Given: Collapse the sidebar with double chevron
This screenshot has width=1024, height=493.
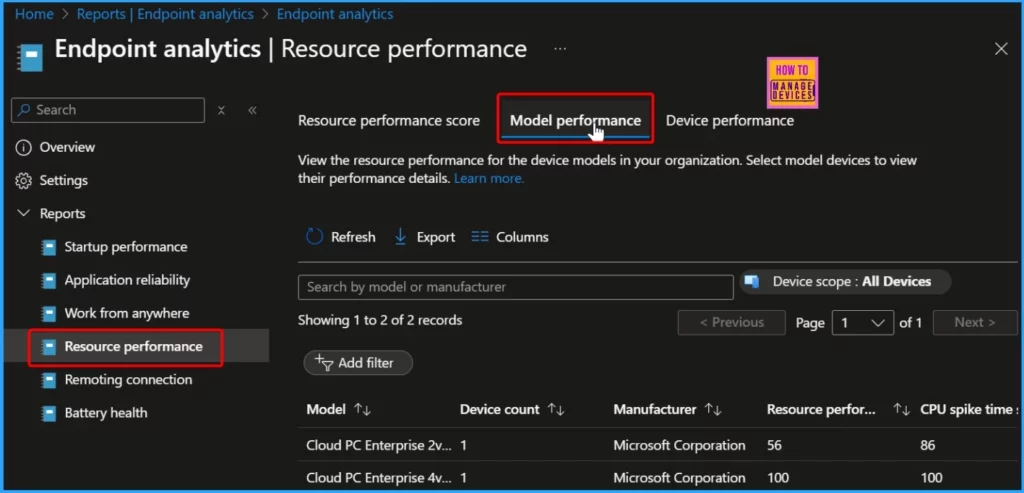Looking at the screenshot, I should (253, 110).
